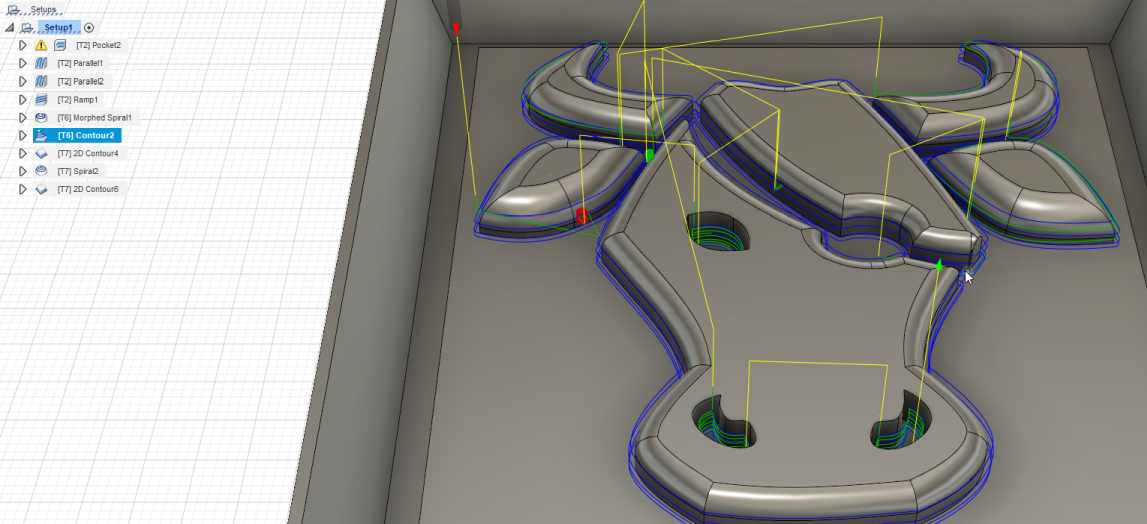
Task: Select the [T6] Morphed Spiral1 label
Action: (94, 117)
